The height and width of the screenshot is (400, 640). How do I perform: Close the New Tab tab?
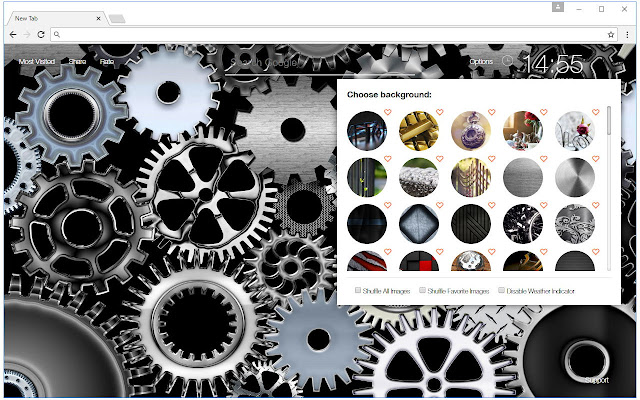(x=98, y=18)
